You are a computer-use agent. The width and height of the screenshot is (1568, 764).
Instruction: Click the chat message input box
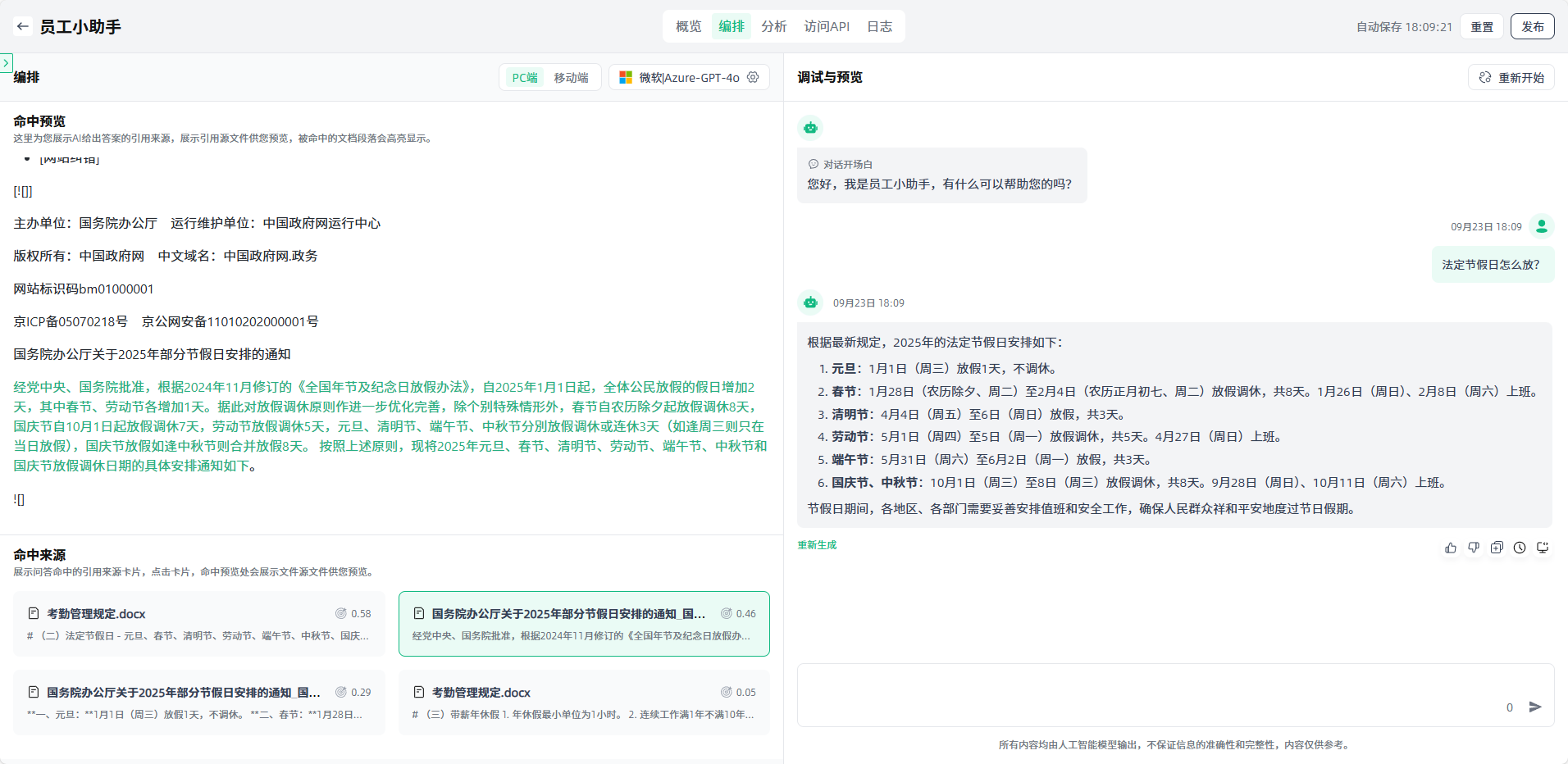(1148, 693)
